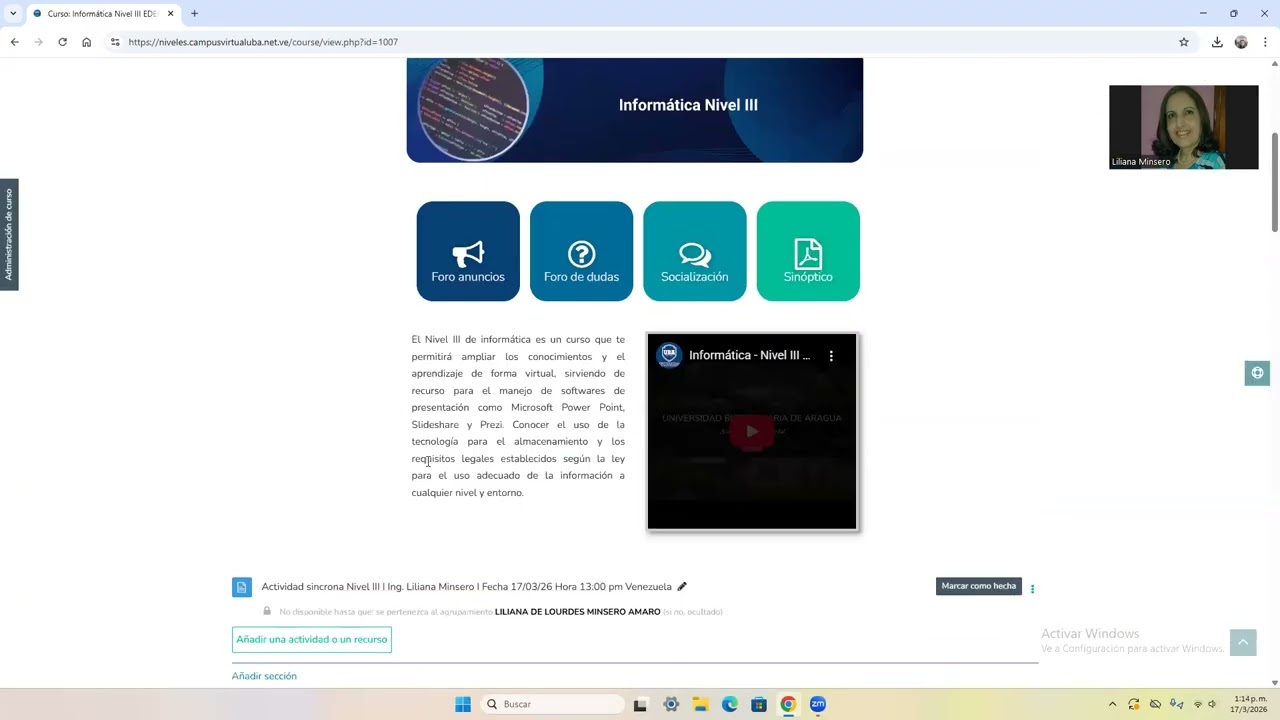Click LILIANA DE LOURDES MINSERO AMARO group text

click(x=577, y=611)
